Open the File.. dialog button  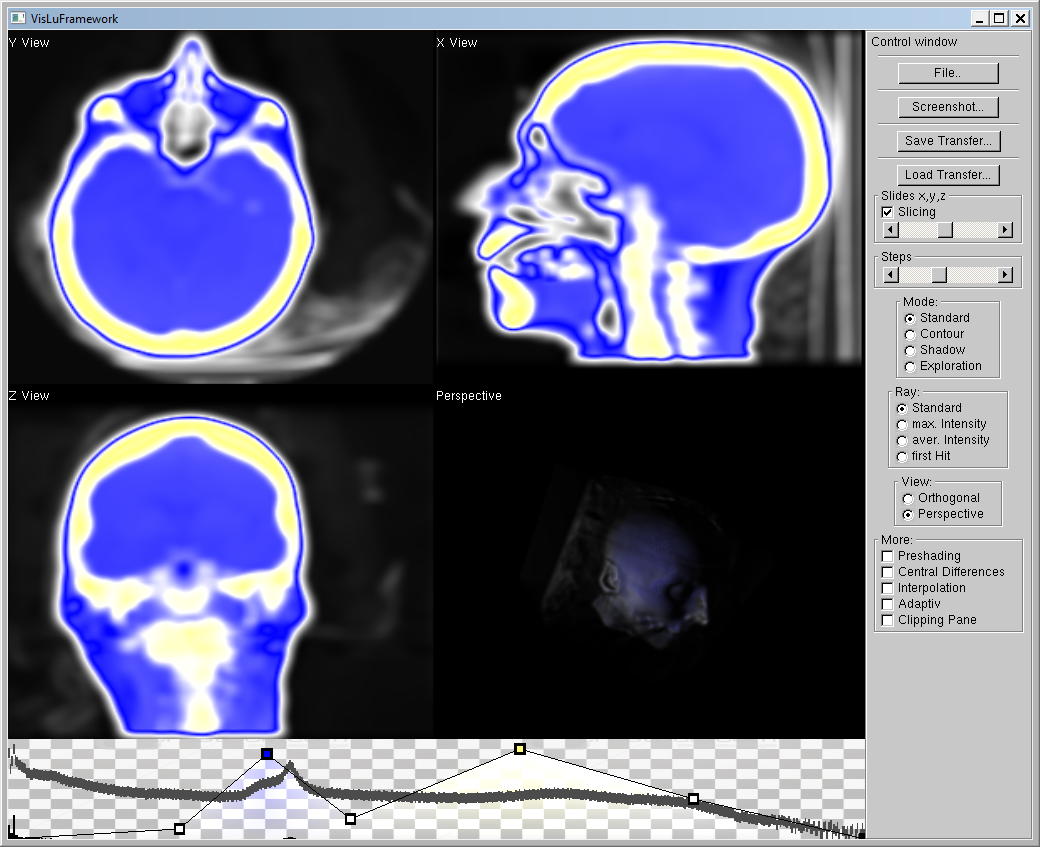pyautogui.click(x=947, y=73)
